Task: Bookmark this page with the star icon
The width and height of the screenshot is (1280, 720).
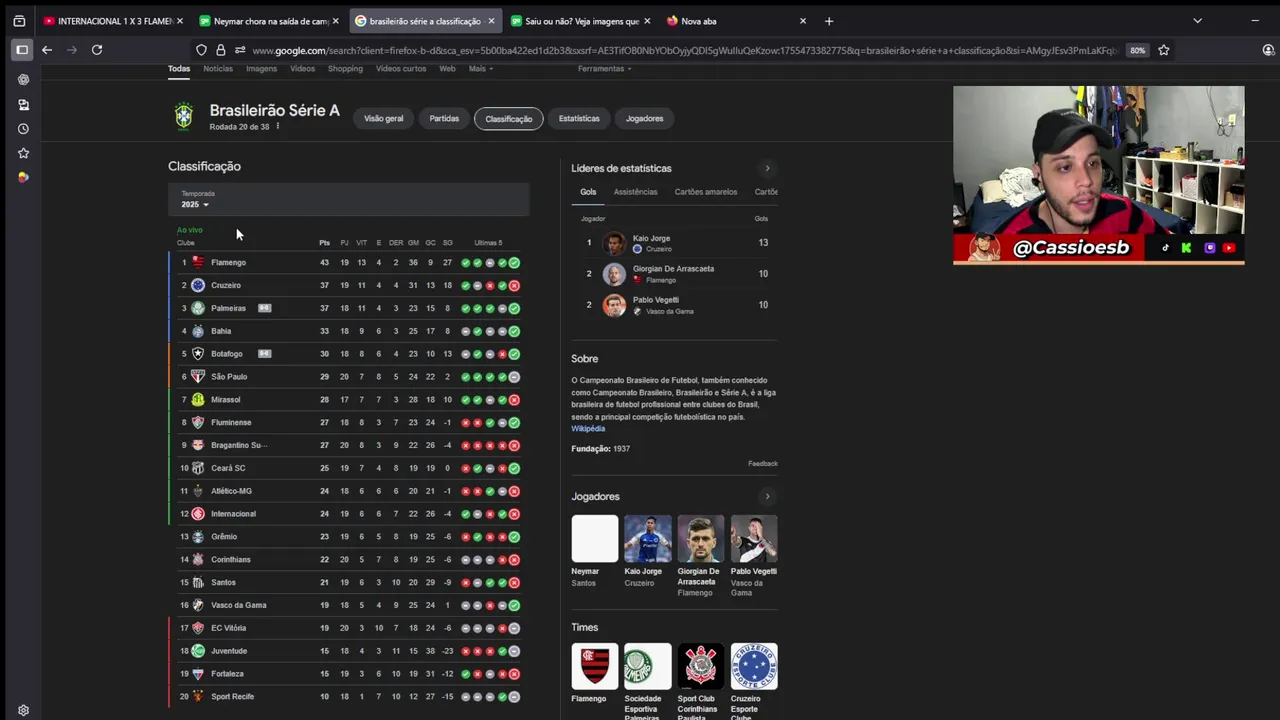Action: (x=1164, y=50)
